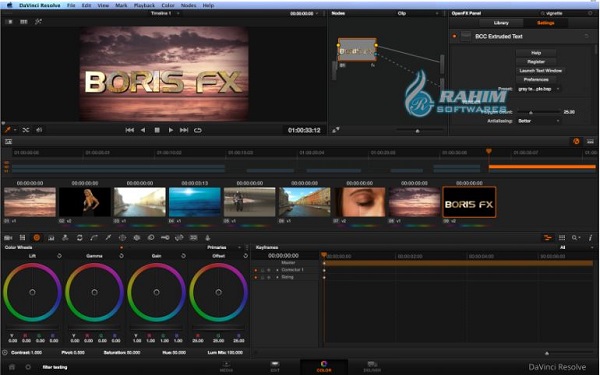
Task: Toggle clip timeline view icon above the ruler
Action: tap(8, 142)
